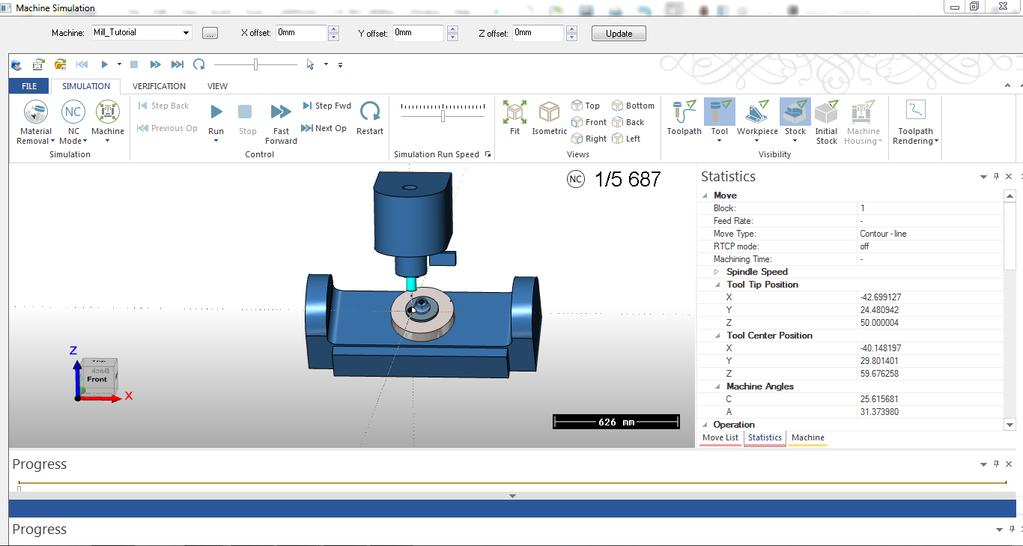Viewport: 1023px width, 546px height.
Task: Open the NC Mode dropdown arrow
Action: click(x=85, y=141)
